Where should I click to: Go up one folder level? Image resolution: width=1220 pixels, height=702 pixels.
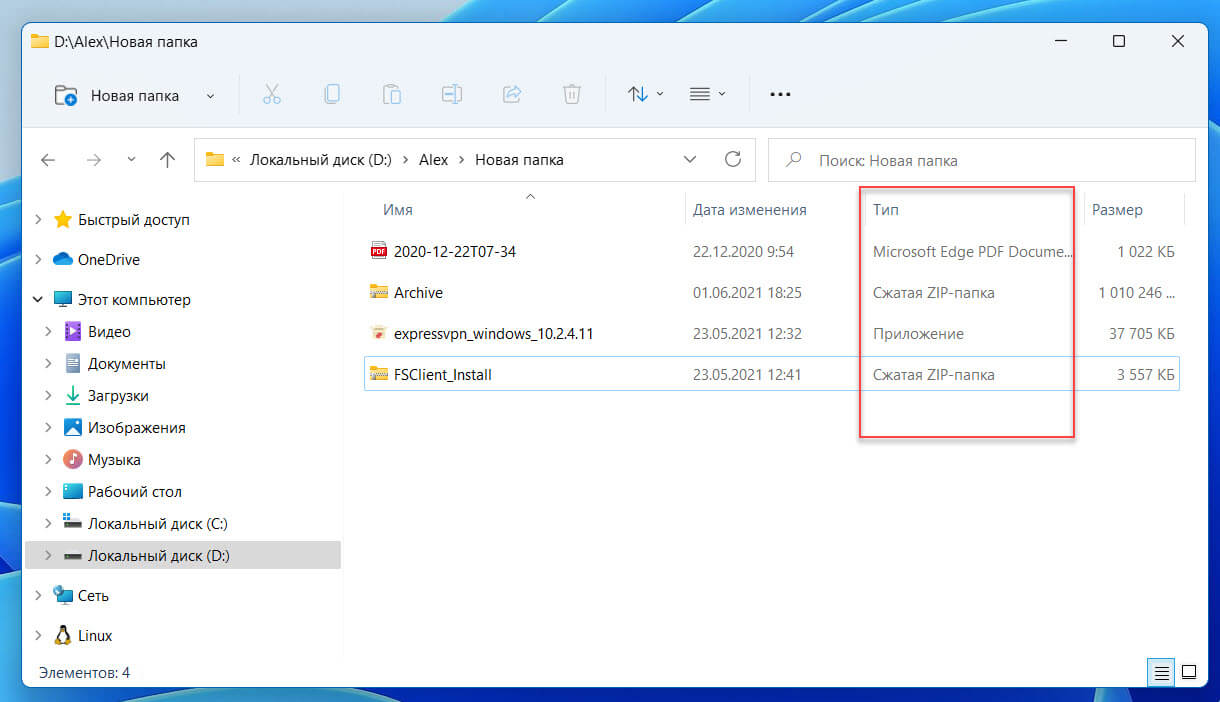168,159
